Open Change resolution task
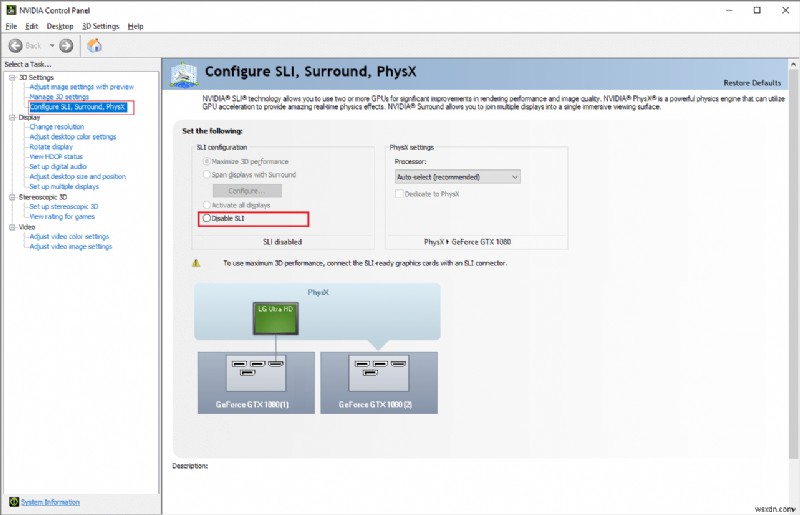The height and width of the screenshot is (515, 800). 57,127
